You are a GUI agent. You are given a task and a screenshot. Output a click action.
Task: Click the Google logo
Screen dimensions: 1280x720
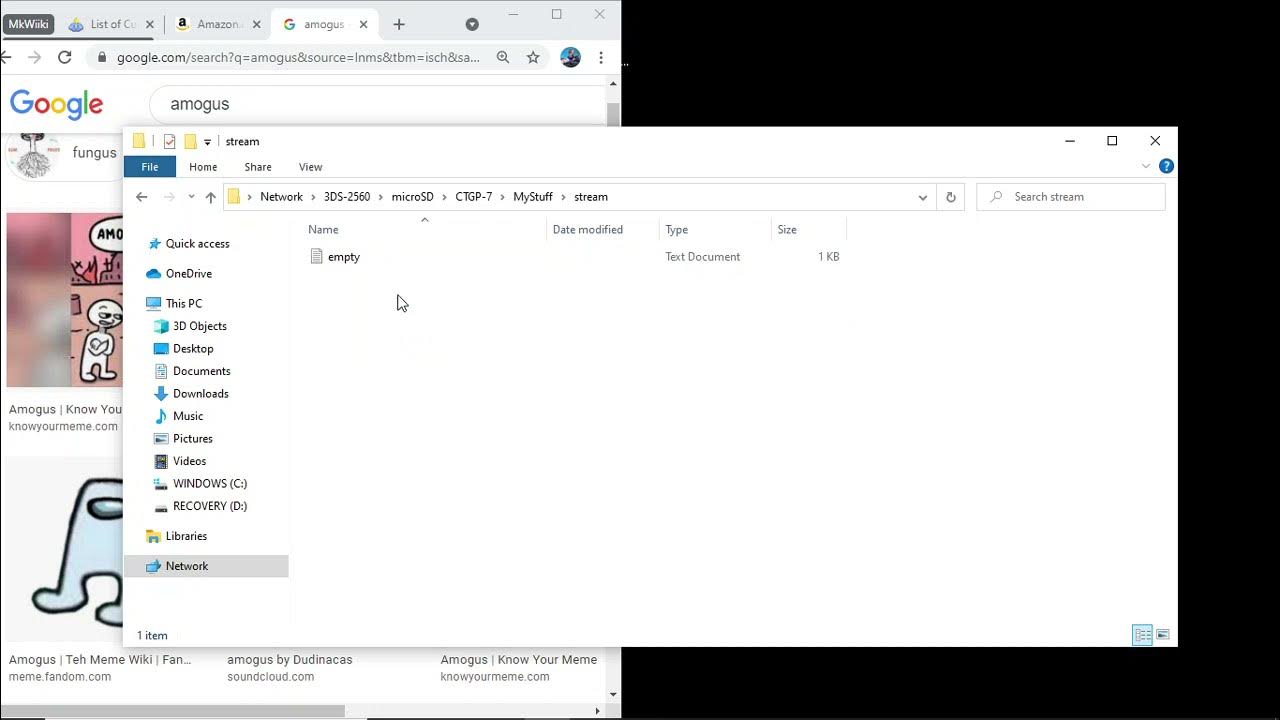[x=57, y=104]
